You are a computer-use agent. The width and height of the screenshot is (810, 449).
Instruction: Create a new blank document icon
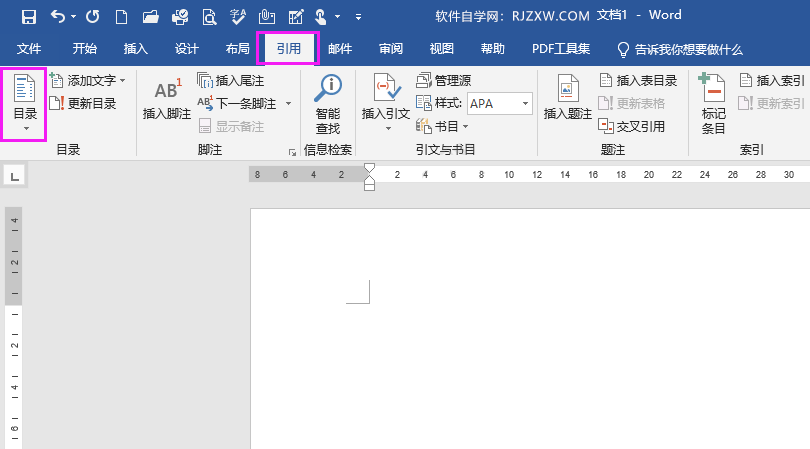coord(121,17)
